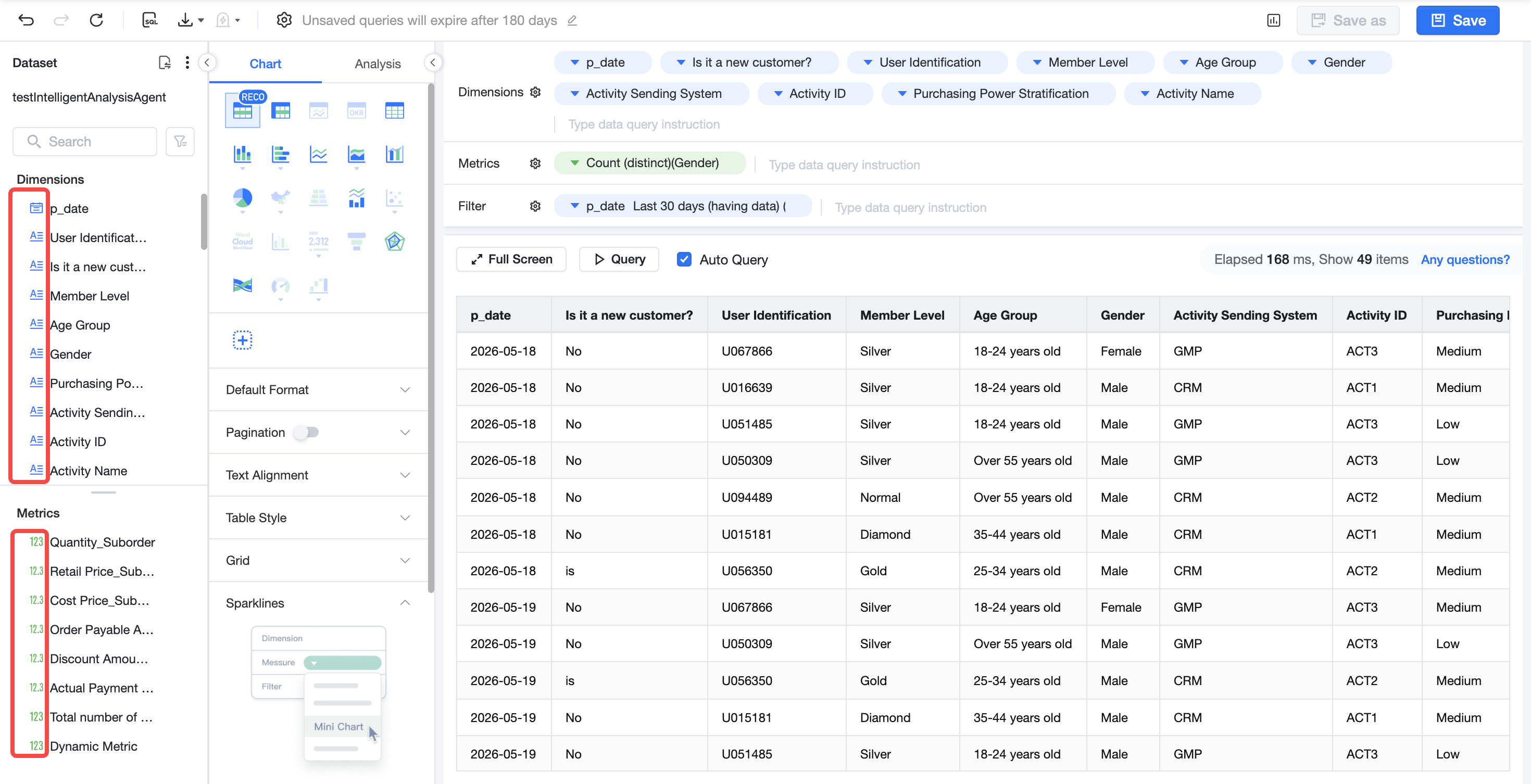
Task: Switch to the Analysis tab
Action: pos(378,64)
